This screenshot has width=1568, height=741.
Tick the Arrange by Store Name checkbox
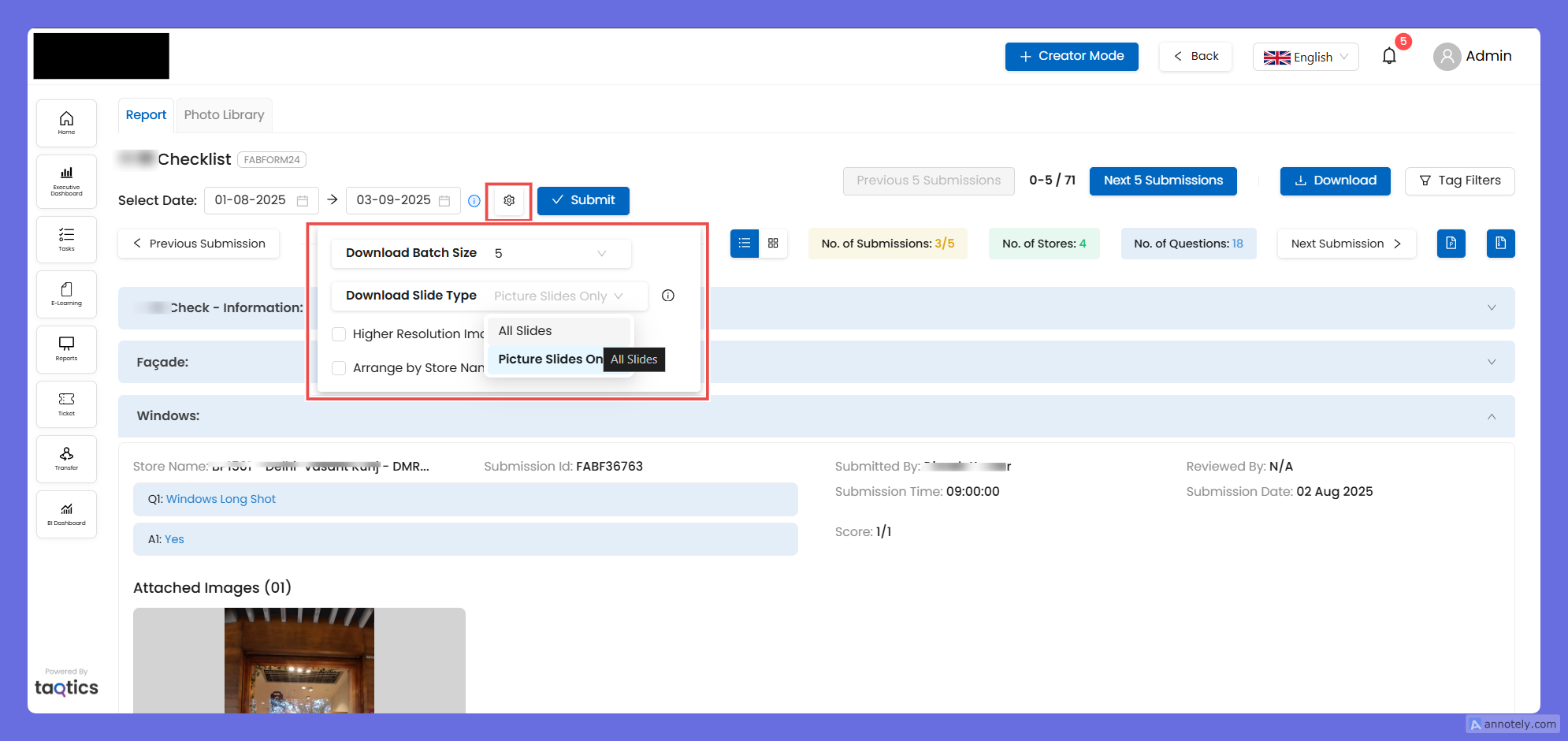339,368
